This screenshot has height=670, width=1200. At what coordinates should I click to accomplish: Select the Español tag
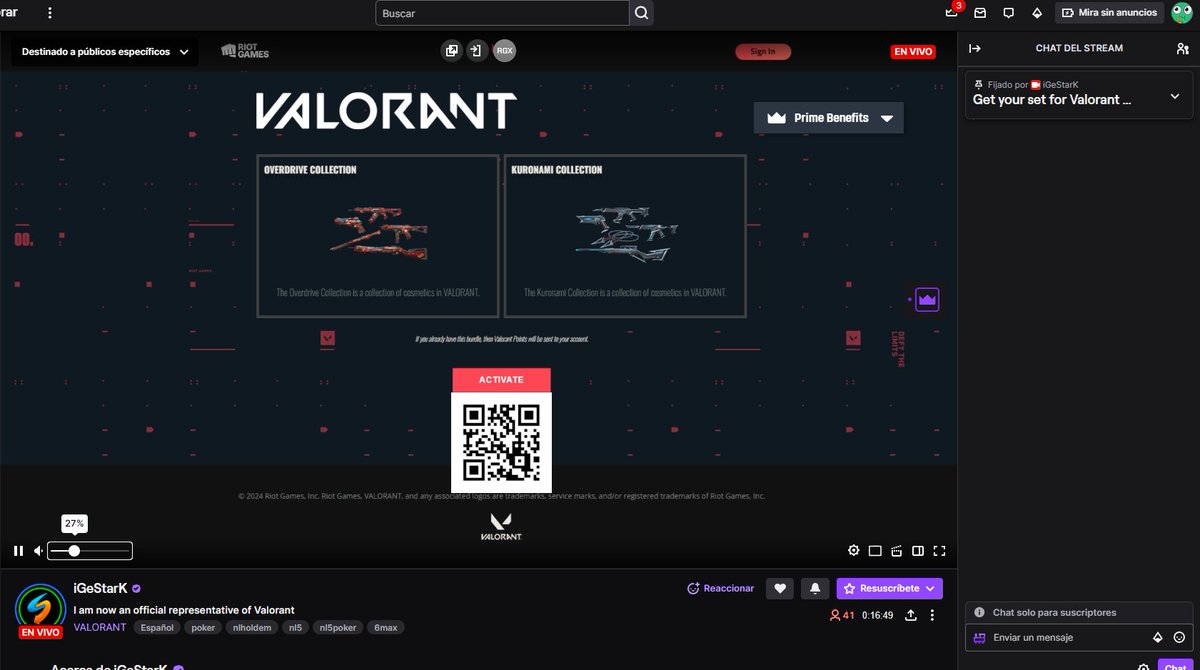pyautogui.click(x=157, y=628)
